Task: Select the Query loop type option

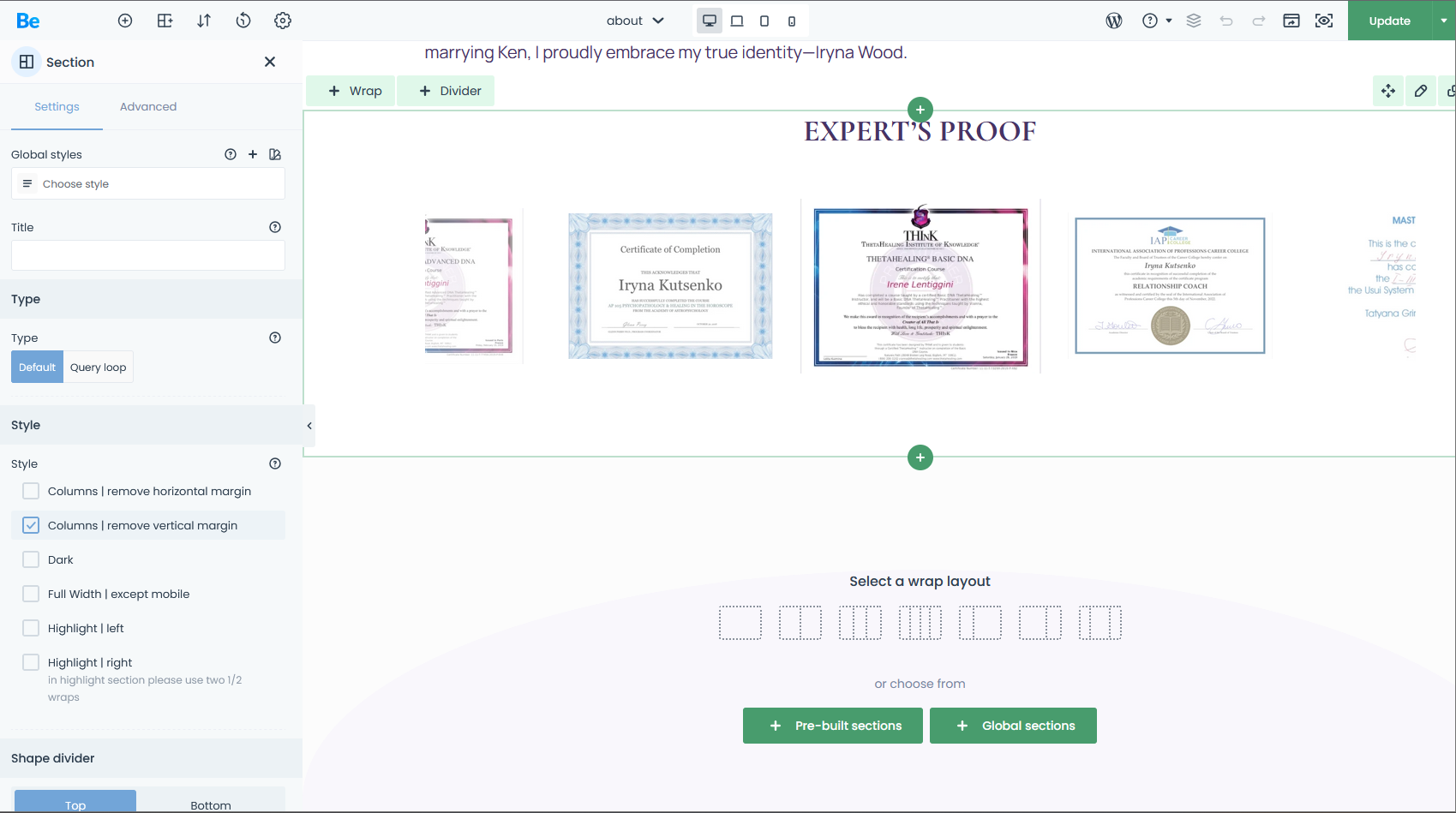Action: pos(98,367)
